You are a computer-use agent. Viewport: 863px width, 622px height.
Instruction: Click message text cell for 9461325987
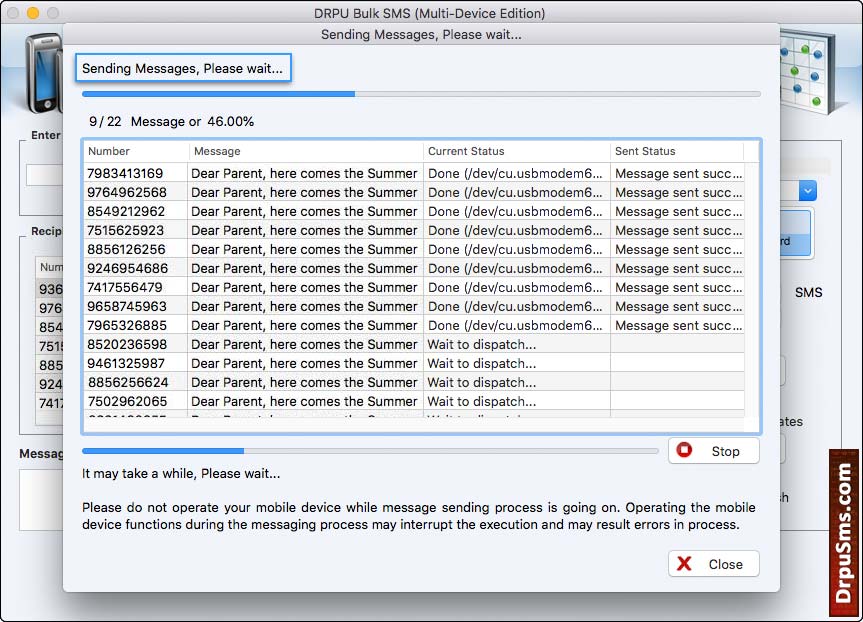[x=304, y=363]
